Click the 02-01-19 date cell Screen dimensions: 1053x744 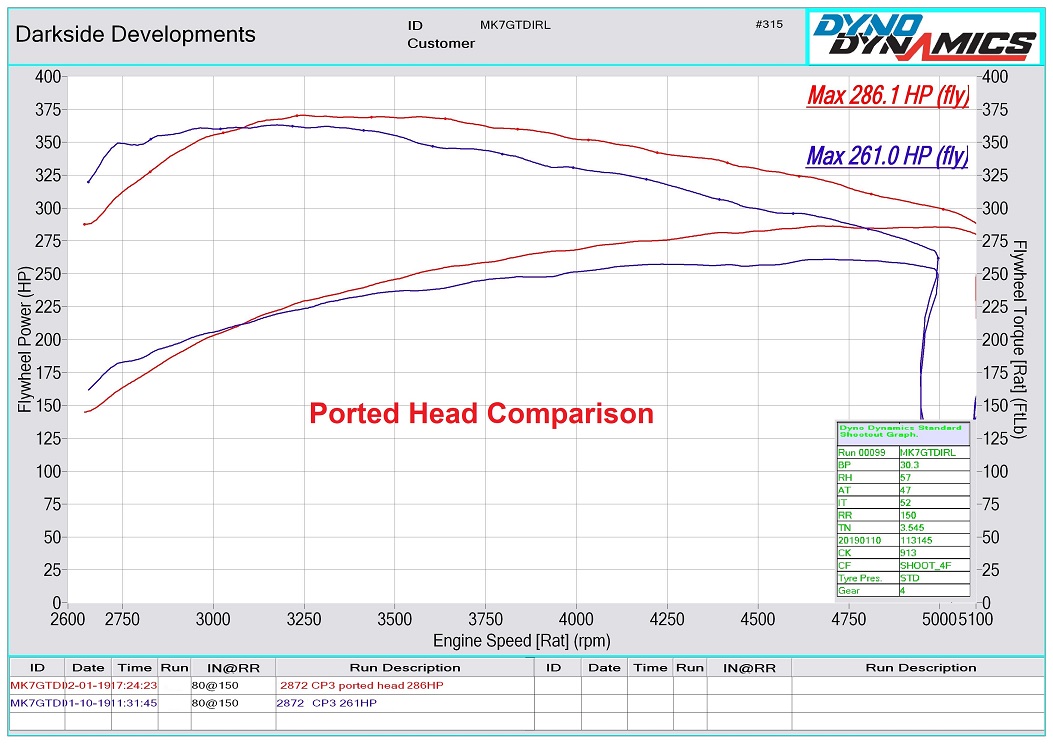tap(88, 686)
